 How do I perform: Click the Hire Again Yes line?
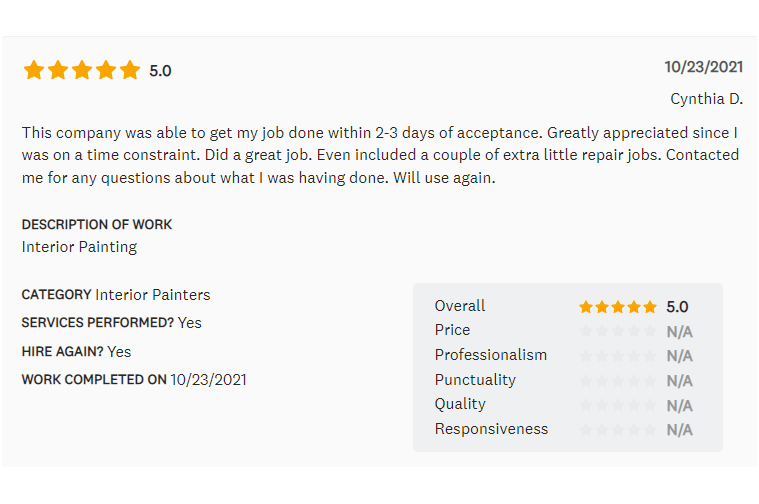point(76,352)
